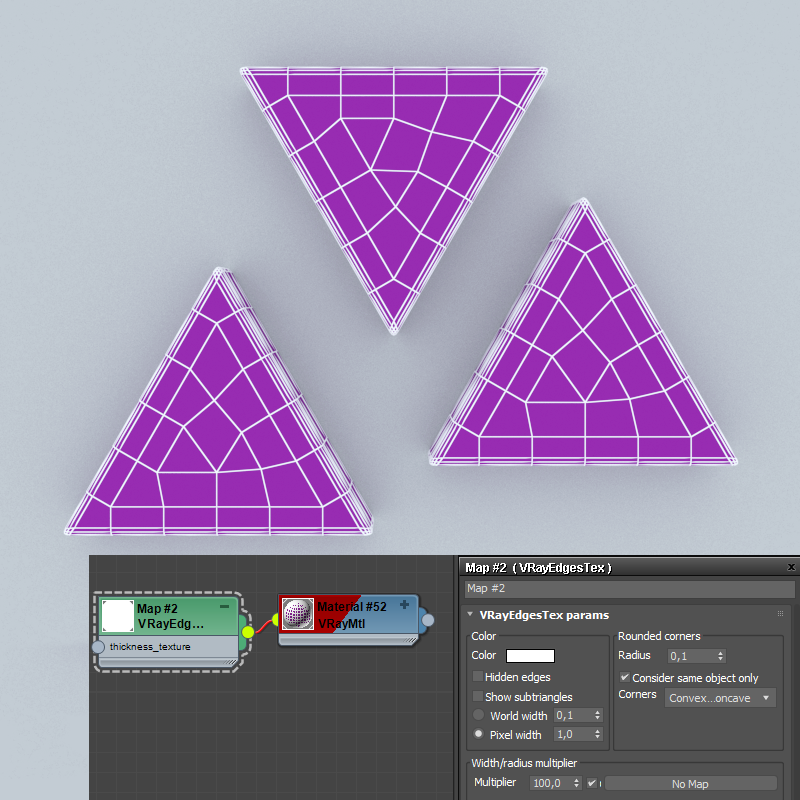The width and height of the screenshot is (800, 800).
Task: Close the Map #2 parameter panel
Action: click(x=791, y=567)
